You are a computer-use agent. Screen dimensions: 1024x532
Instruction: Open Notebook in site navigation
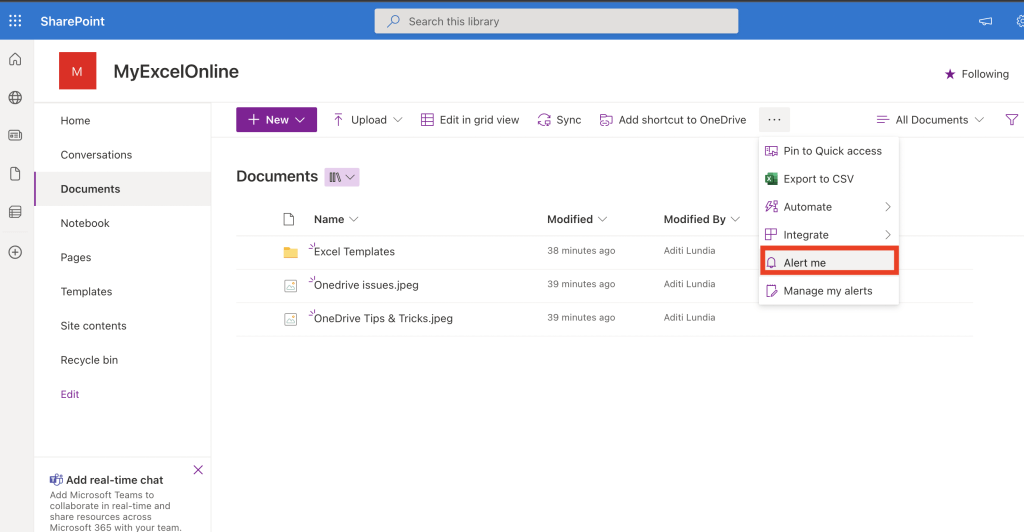85,223
